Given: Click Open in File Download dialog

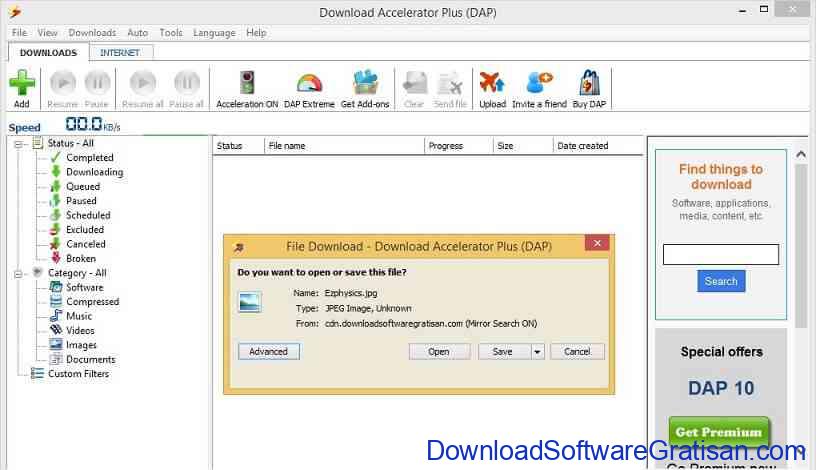Looking at the screenshot, I should (x=439, y=352).
